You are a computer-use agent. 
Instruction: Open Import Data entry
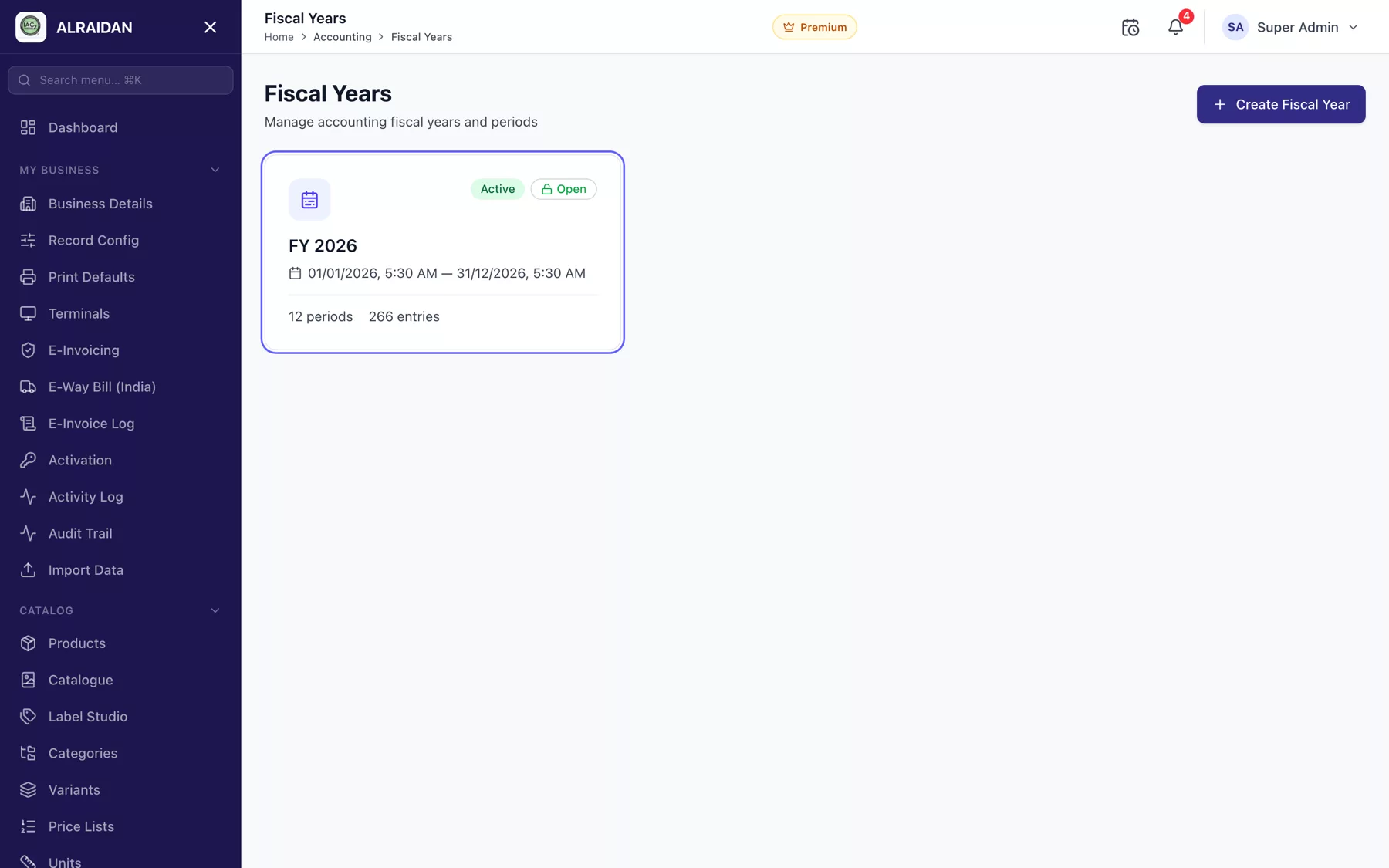click(120, 570)
